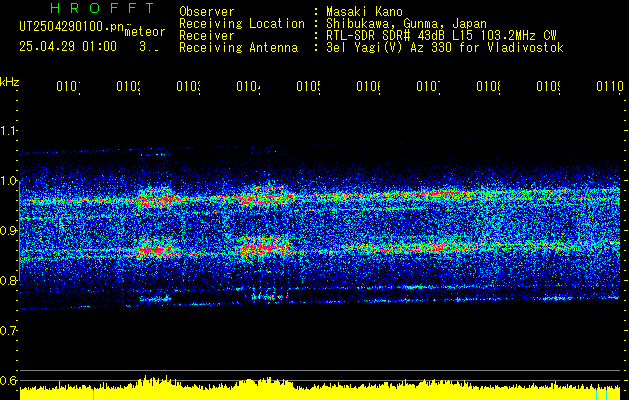Image resolution: width=629 pixels, height=400 pixels.
Task: Click the 0.6 kHz frequency label
Action: 8,380
